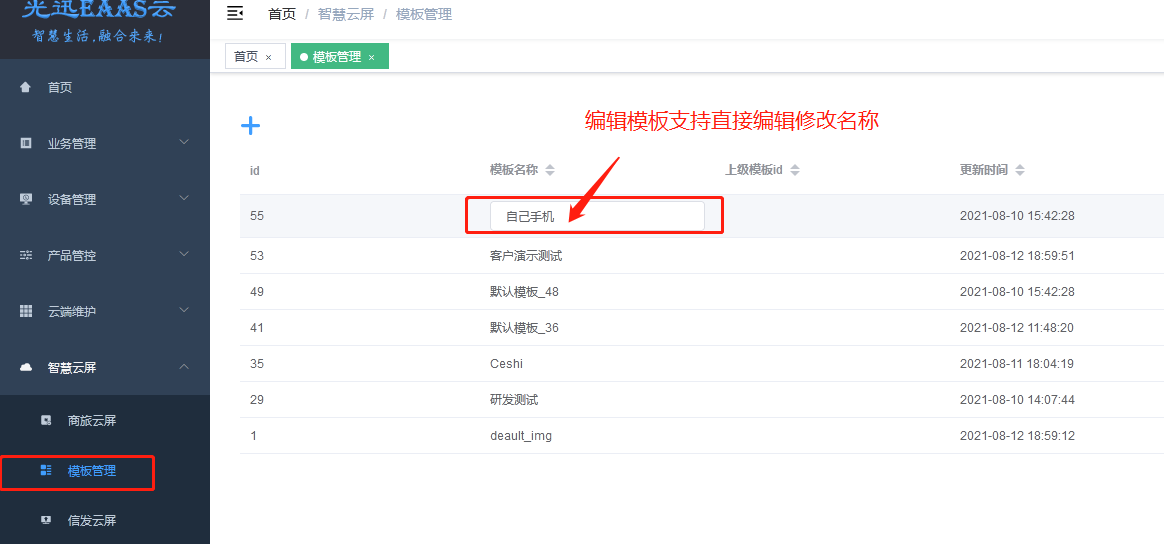
Task: Click the home icon in sidebar
Action: tap(26, 87)
